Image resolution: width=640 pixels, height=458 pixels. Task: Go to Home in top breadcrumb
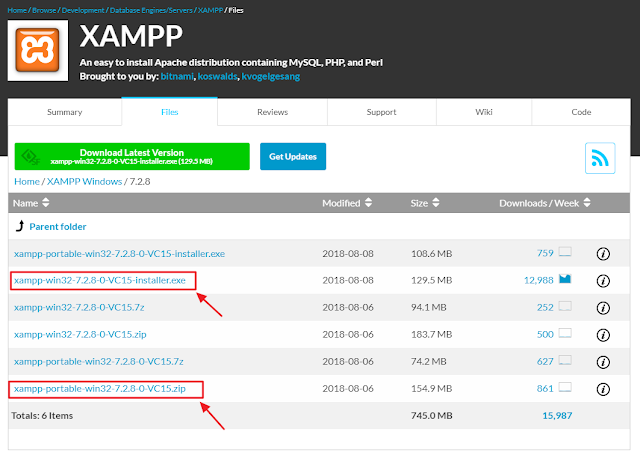click(x=17, y=10)
